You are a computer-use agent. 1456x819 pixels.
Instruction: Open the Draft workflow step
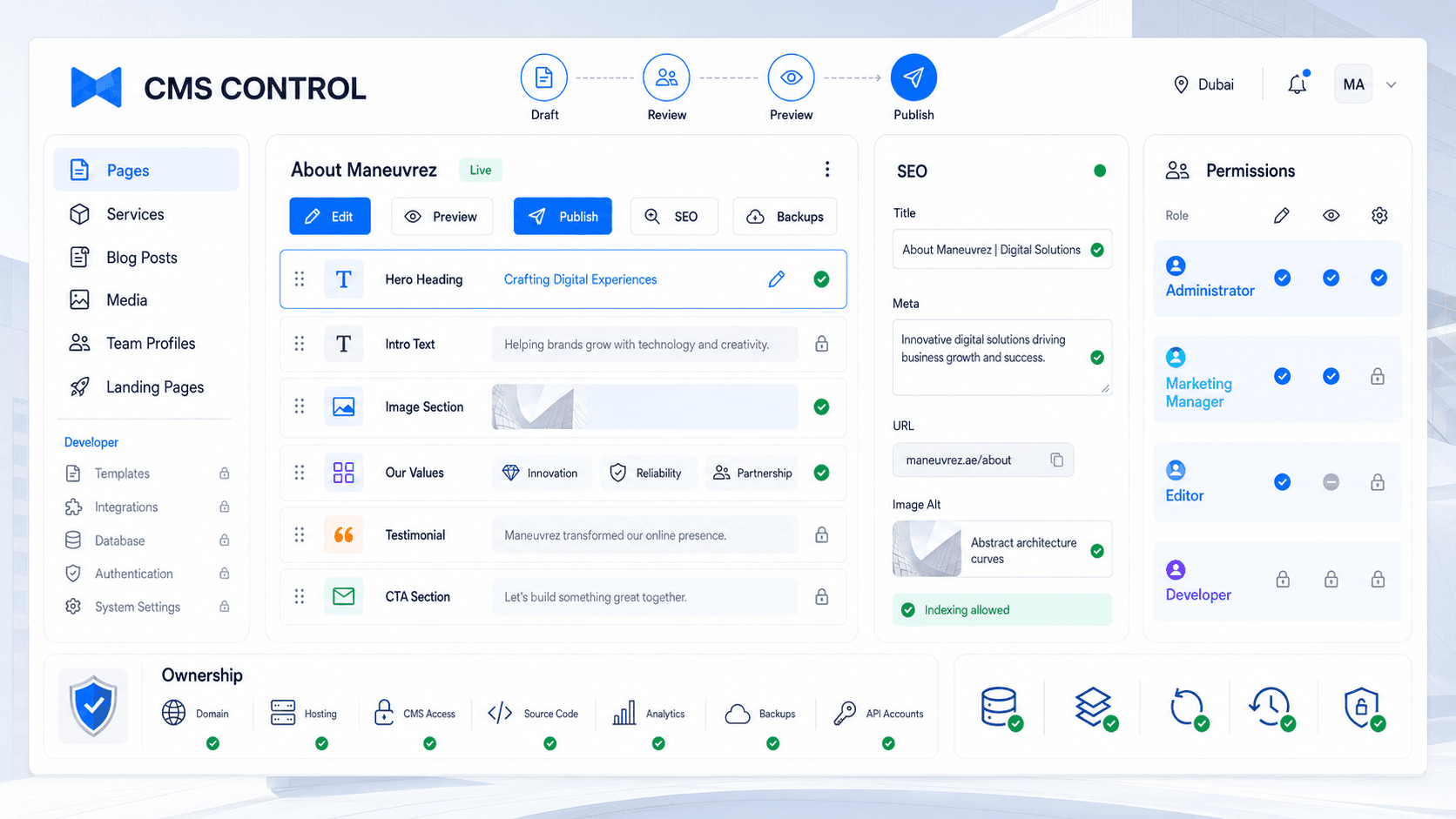543,77
